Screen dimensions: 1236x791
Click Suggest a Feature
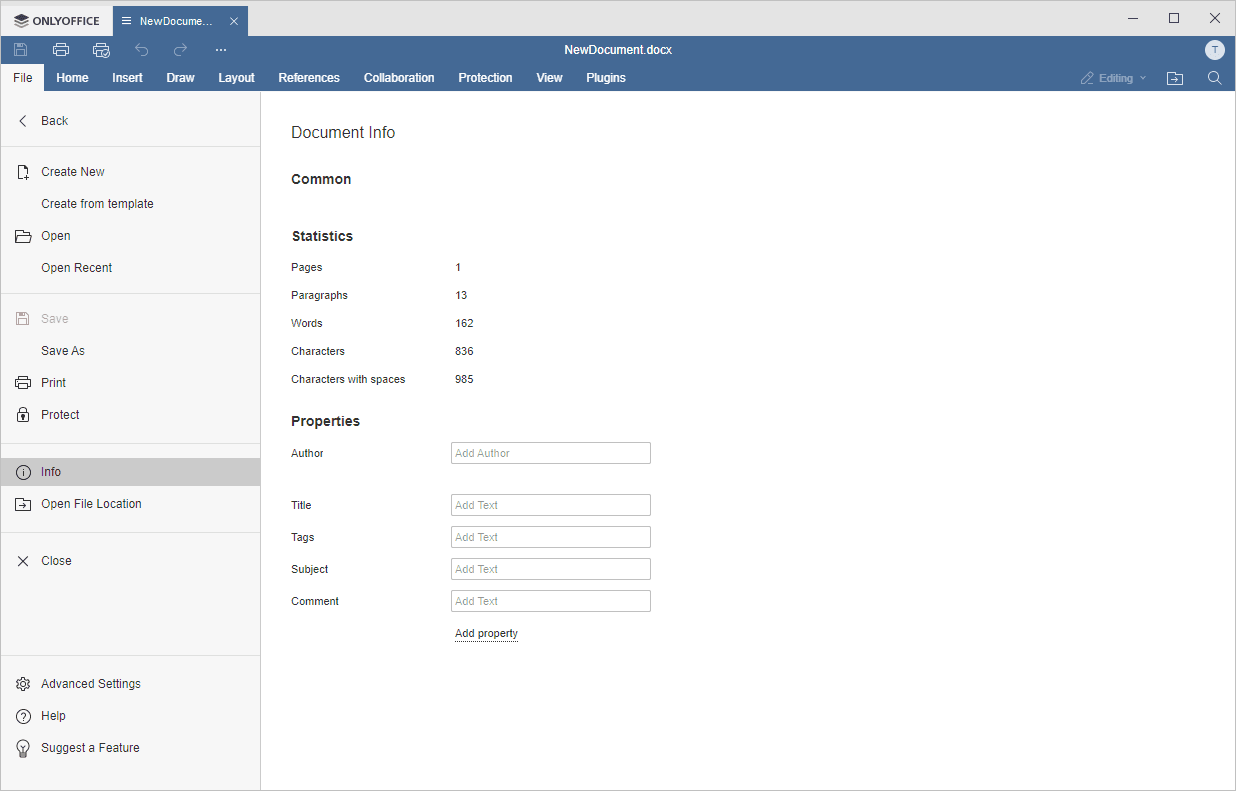pyautogui.click(x=90, y=748)
